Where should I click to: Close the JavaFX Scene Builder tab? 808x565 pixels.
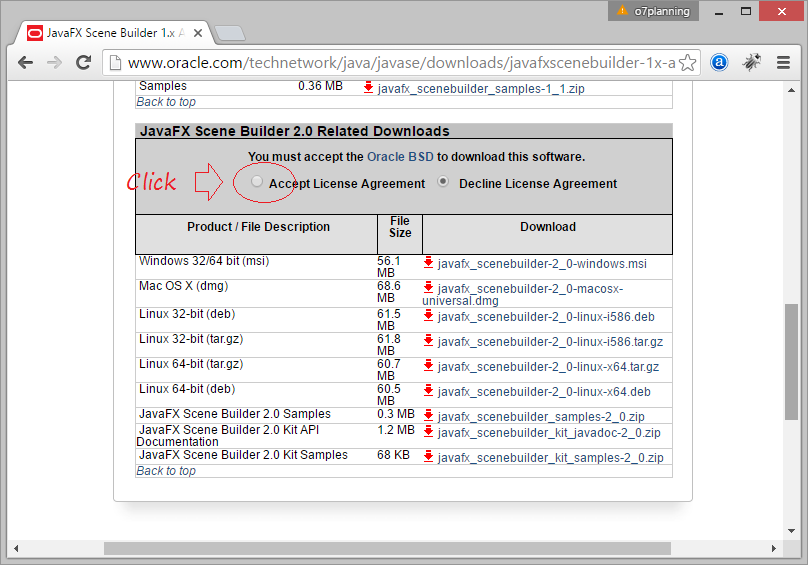point(197,33)
